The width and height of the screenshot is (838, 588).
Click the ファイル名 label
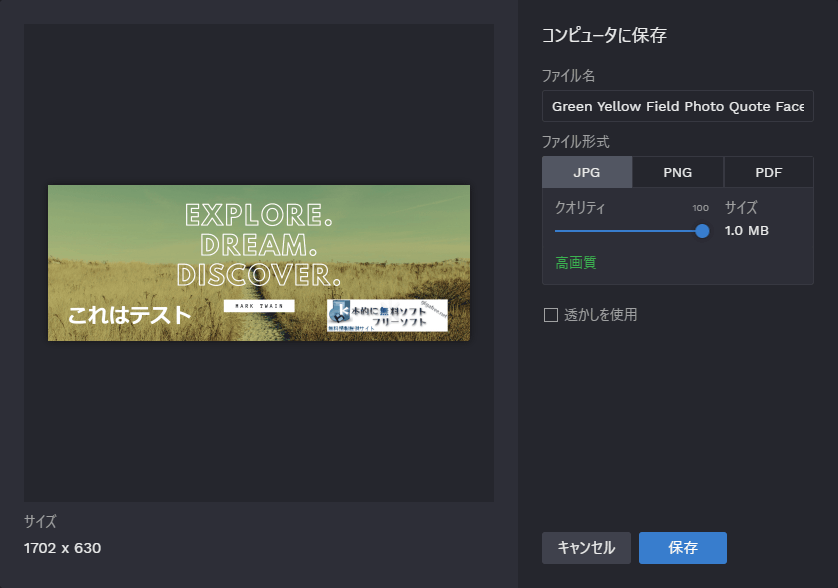point(569,76)
